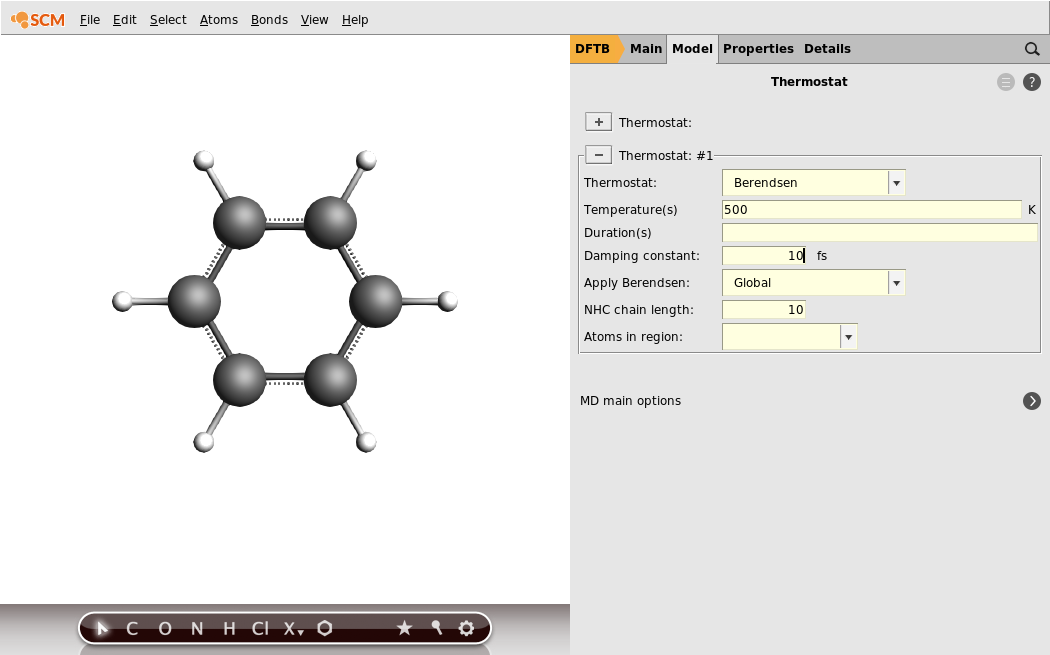This screenshot has height=655, width=1050.
Task: Click the 'NHC chain length:' label
Action: (639, 309)
